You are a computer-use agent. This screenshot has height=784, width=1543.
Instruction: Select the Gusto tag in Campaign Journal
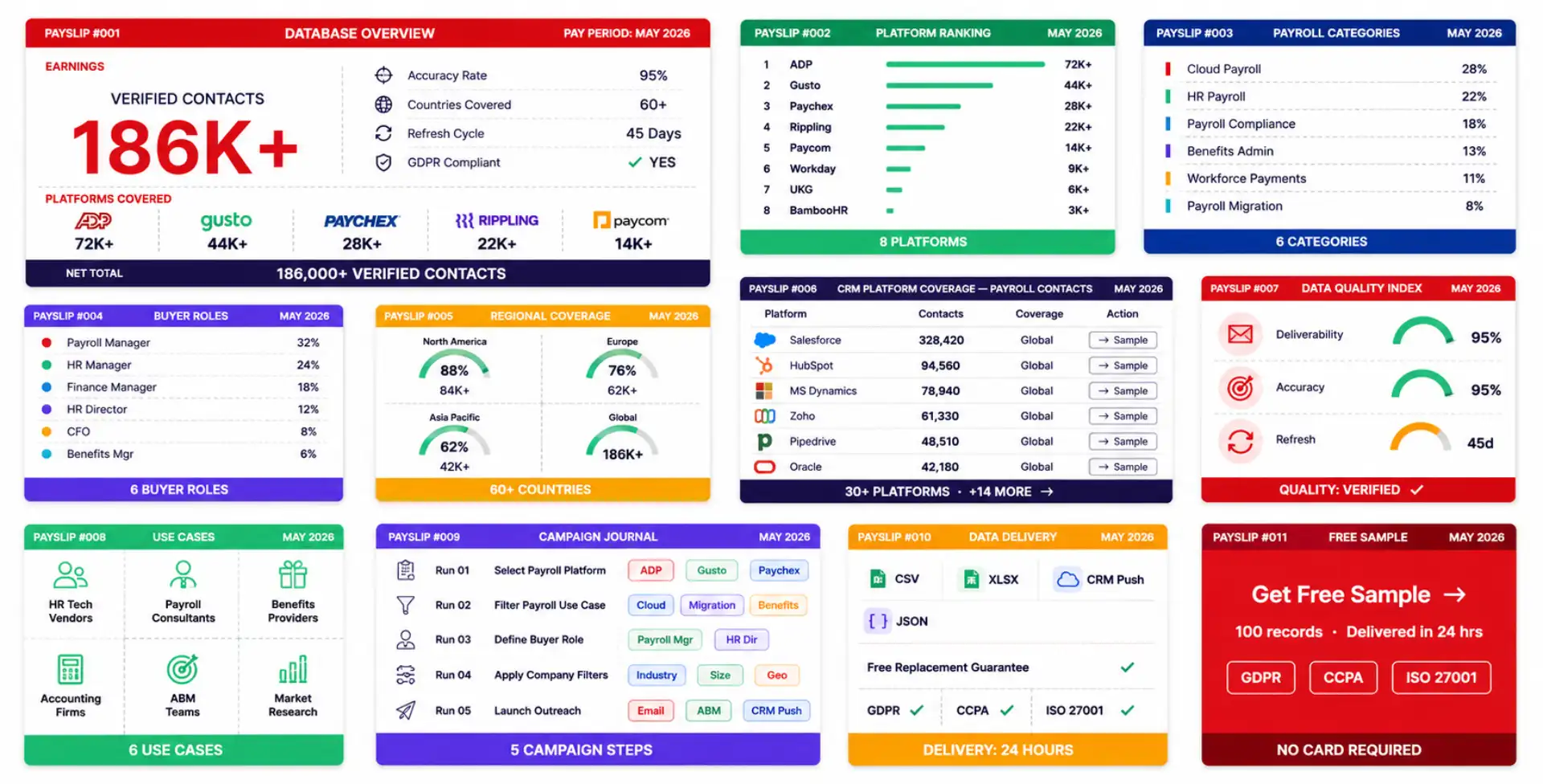click(x=711, y=570)
